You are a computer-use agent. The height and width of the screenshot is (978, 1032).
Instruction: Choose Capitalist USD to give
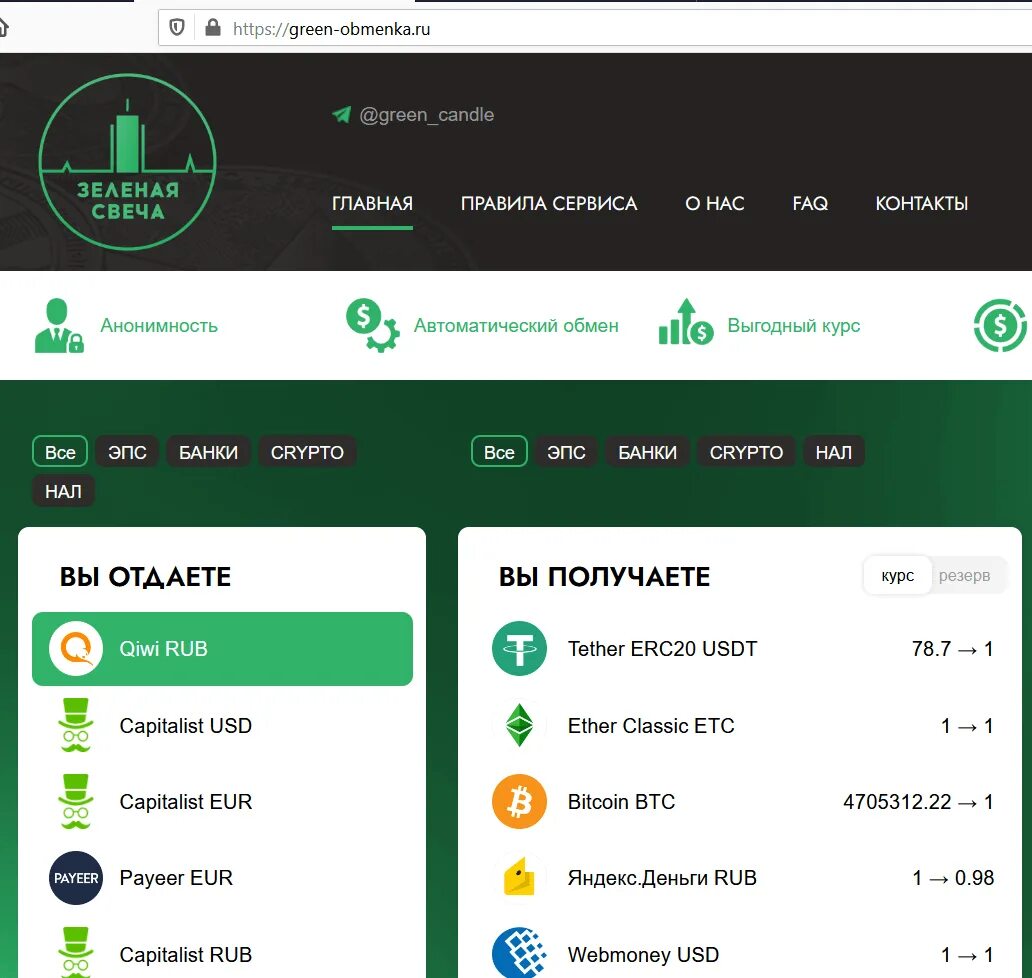point(222,725)
